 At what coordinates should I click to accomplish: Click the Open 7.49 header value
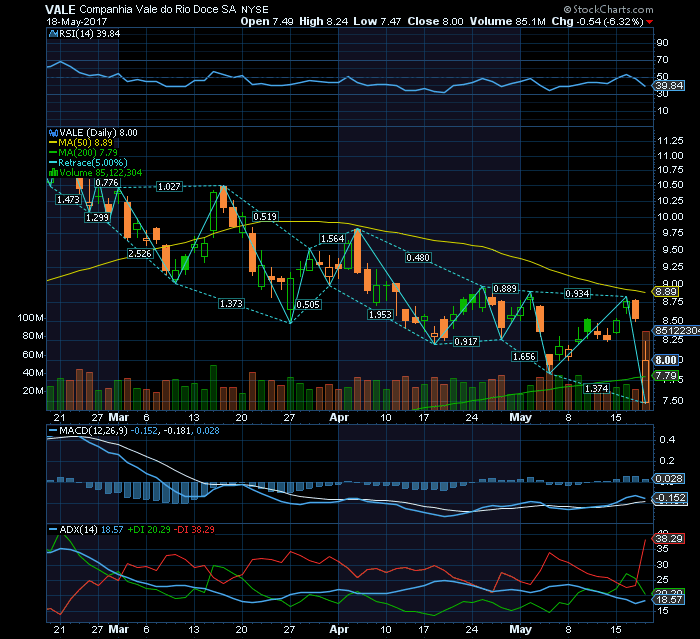click(267, 21)
